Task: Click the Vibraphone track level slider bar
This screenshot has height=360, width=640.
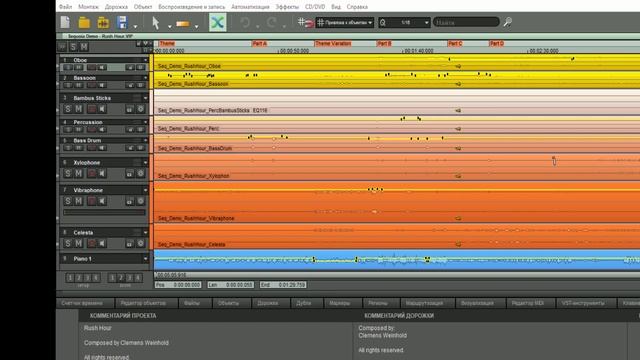Action: [104, 212]
